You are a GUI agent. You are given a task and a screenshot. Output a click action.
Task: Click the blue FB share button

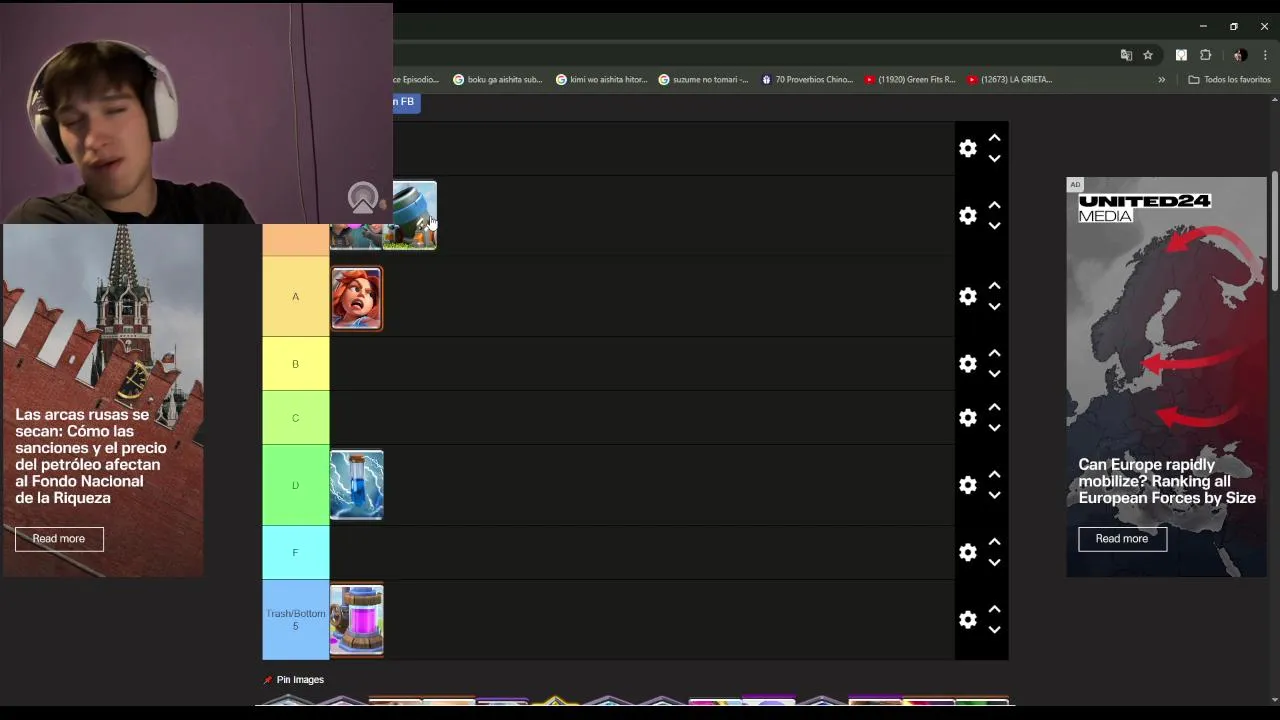pyautogui.click(x=404, y=102)
